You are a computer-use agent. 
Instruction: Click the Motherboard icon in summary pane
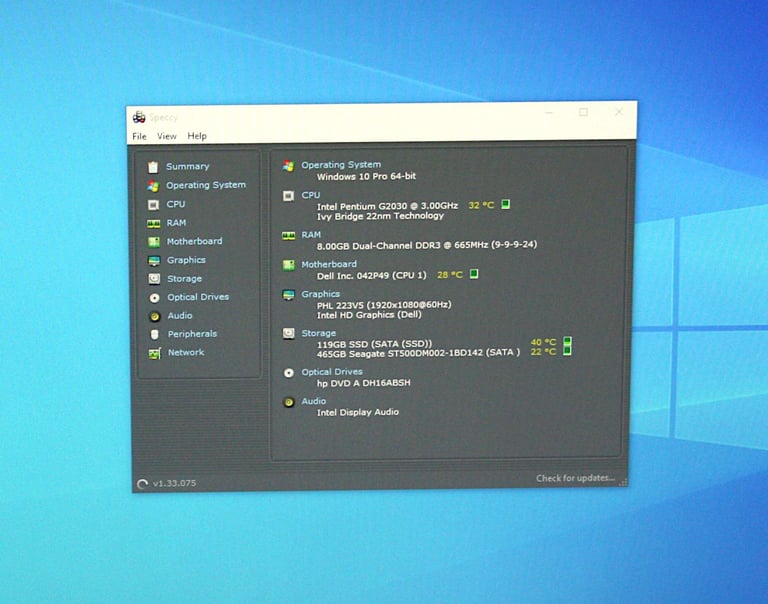[x=288, y=265]
